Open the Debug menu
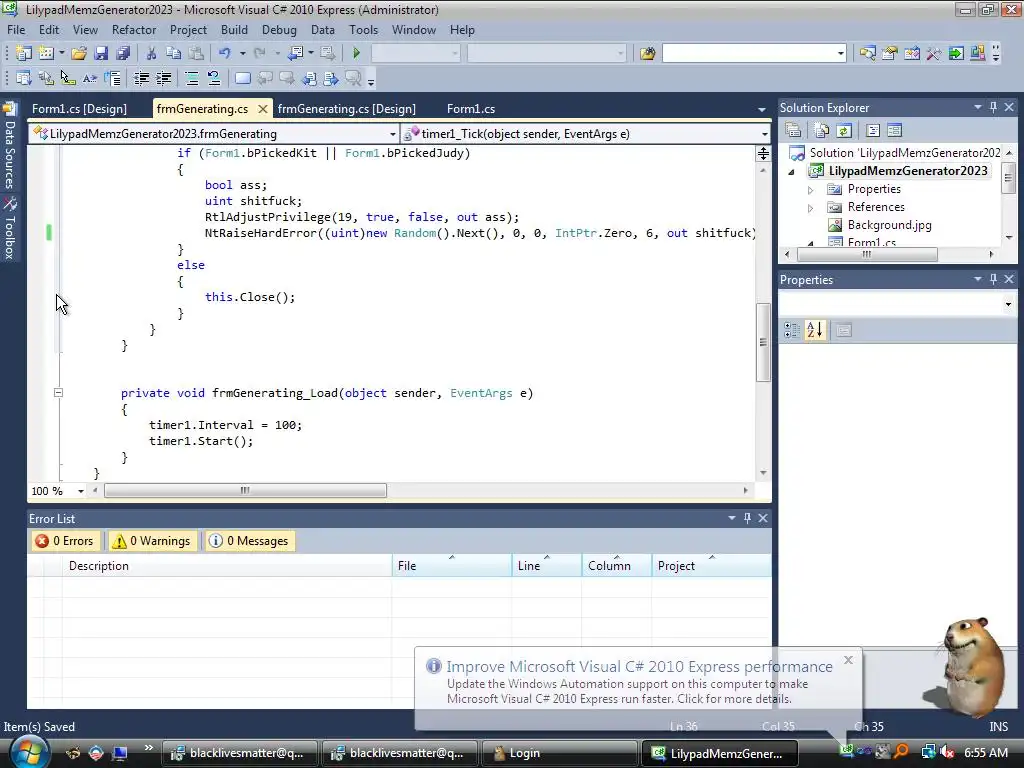The image size is (1024, 768). [x=279, y=30]
